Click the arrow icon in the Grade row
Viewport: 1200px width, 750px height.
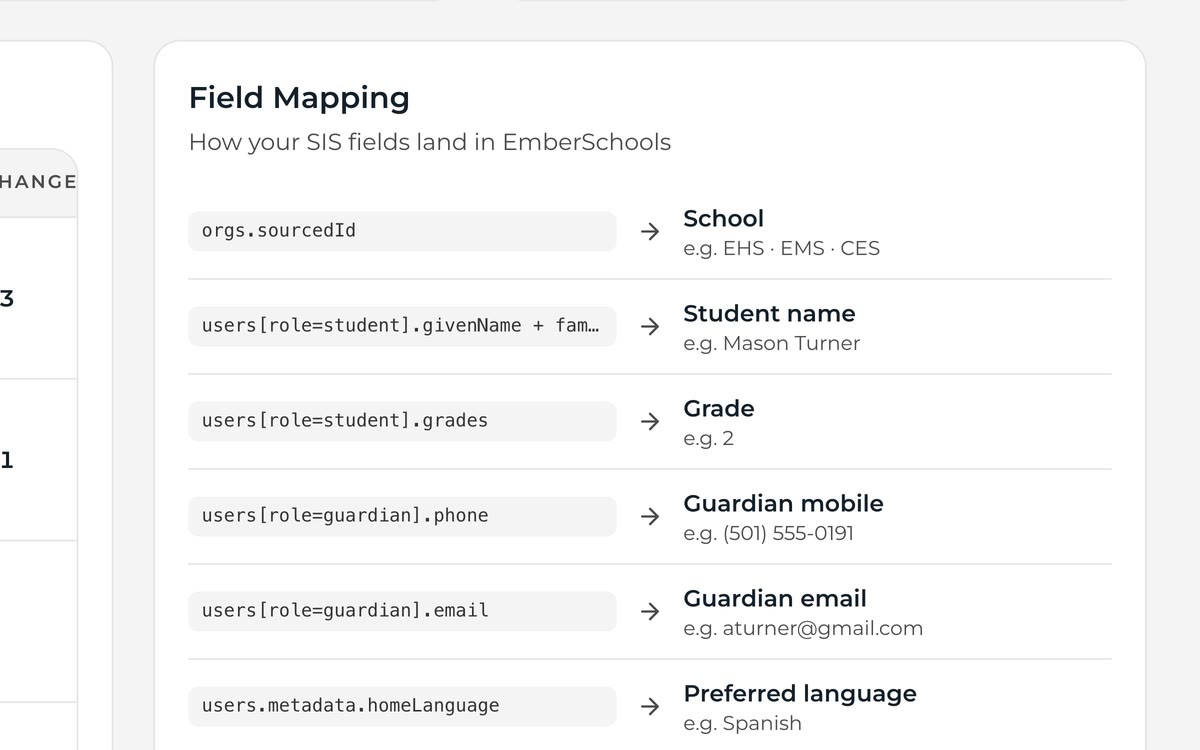[x=650, y=421]
